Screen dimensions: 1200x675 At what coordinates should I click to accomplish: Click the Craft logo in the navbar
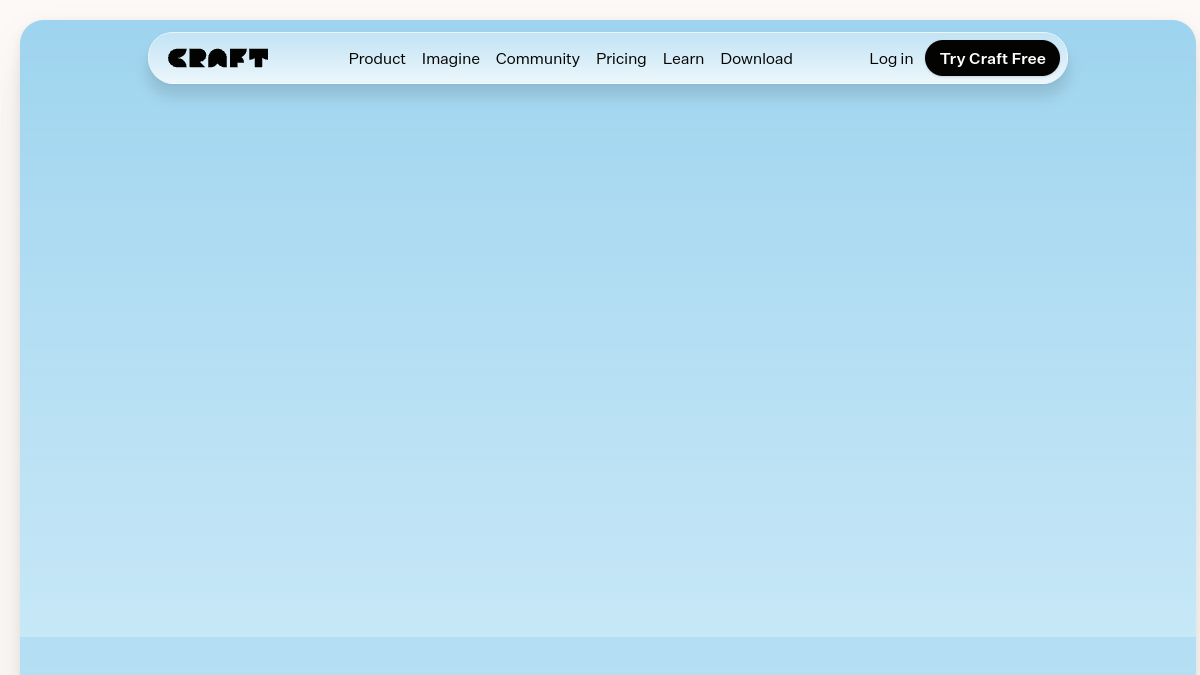click(x=218, y=58)
